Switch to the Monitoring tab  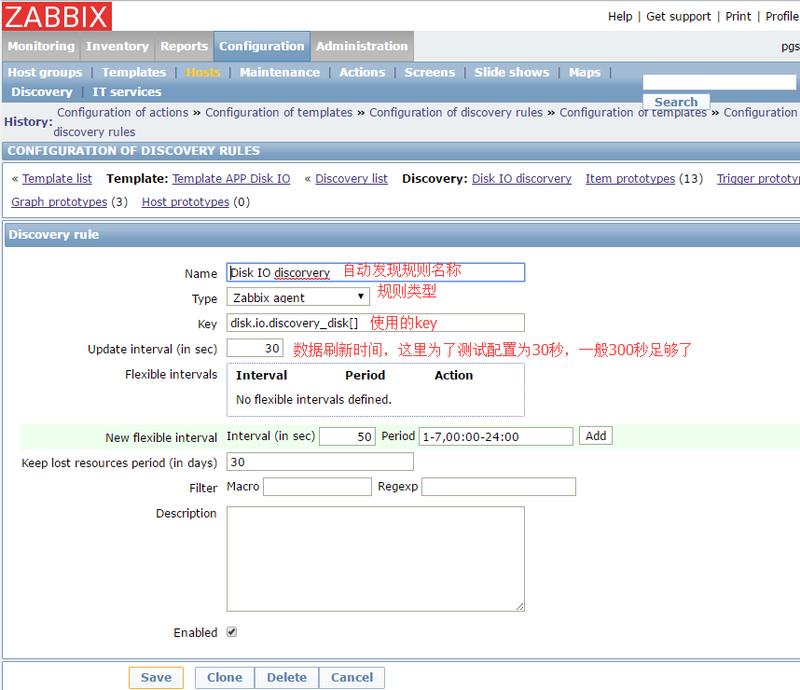(41, 46)
